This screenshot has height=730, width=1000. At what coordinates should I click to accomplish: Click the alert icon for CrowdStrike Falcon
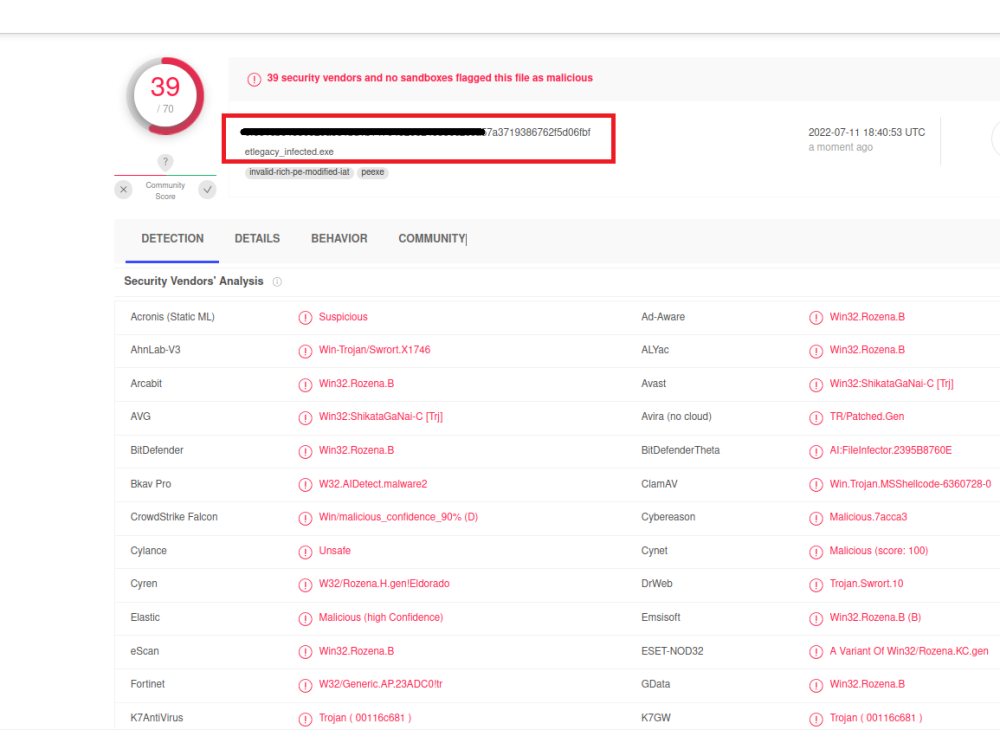click(305, 518)
